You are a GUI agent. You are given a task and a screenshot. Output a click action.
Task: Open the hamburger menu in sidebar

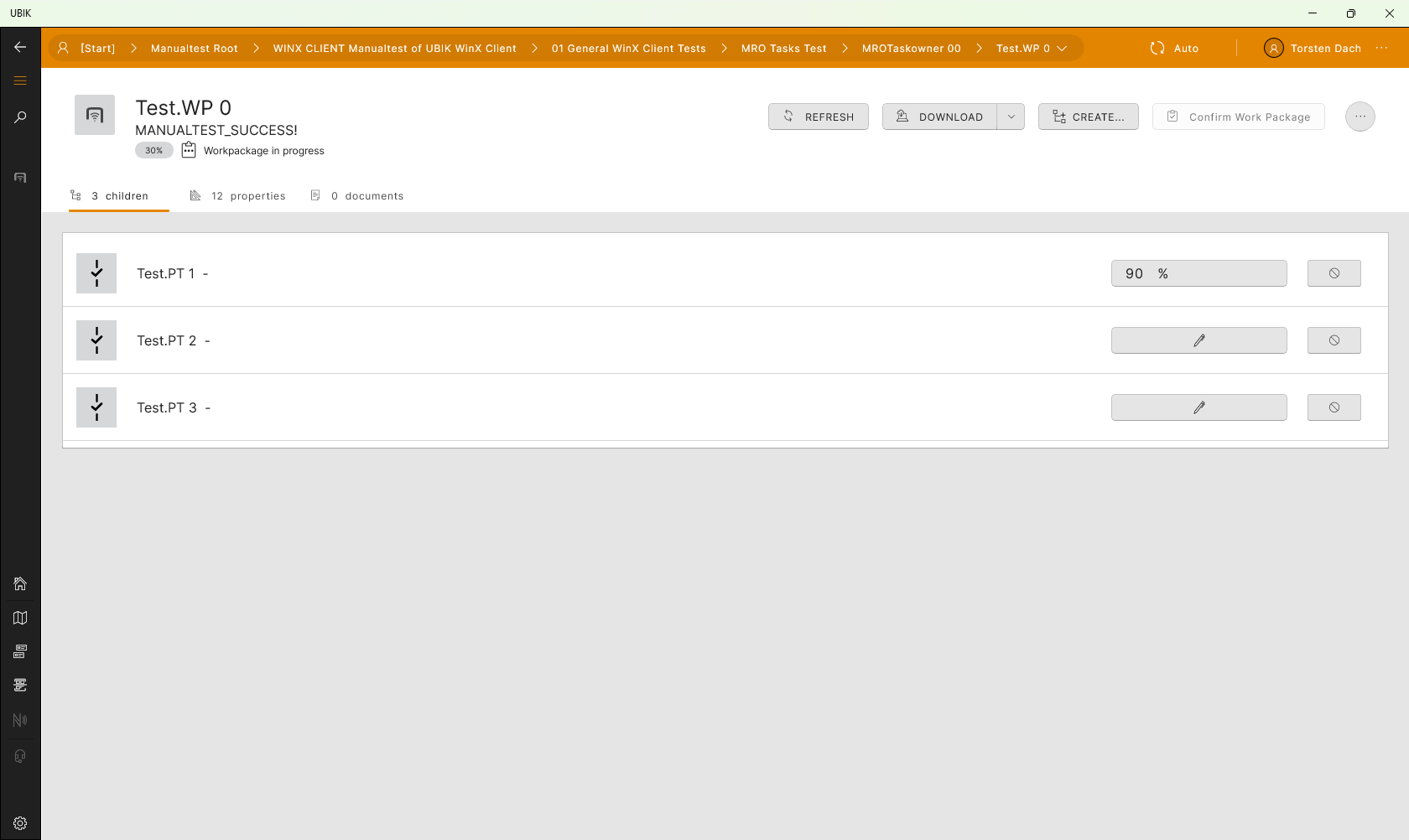coord(20,81)
